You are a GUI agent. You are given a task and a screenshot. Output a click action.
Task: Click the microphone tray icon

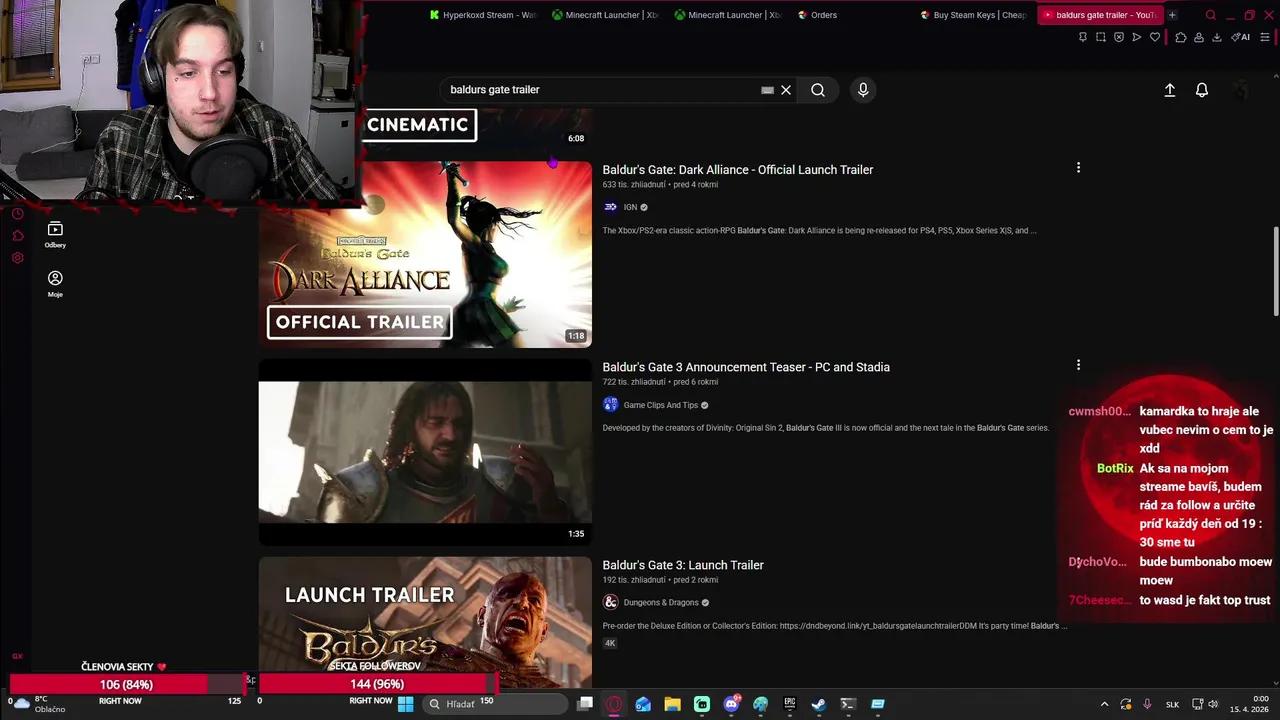(x=1147, y=704)
